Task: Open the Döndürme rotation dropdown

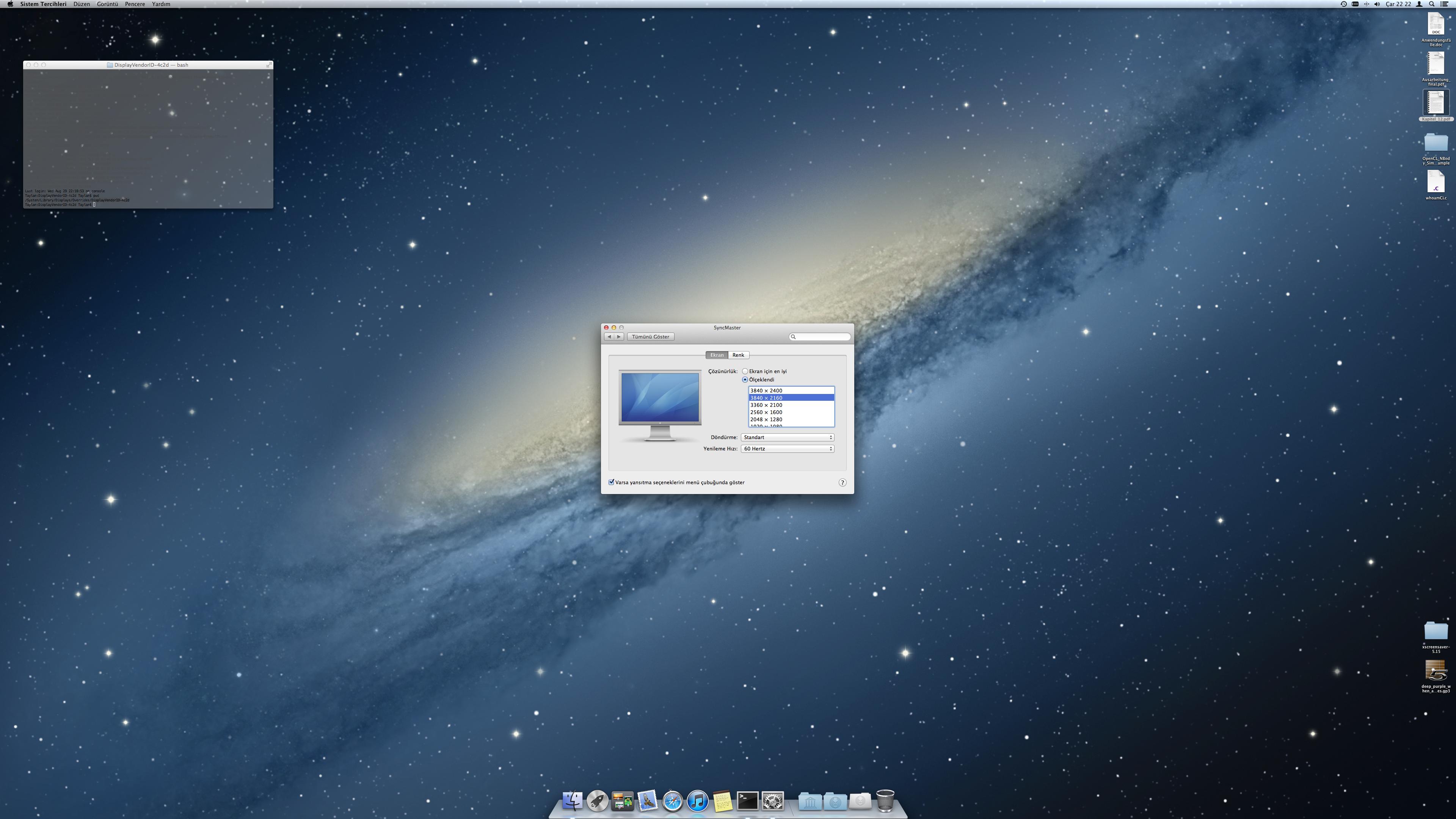Action: (788, 438)
